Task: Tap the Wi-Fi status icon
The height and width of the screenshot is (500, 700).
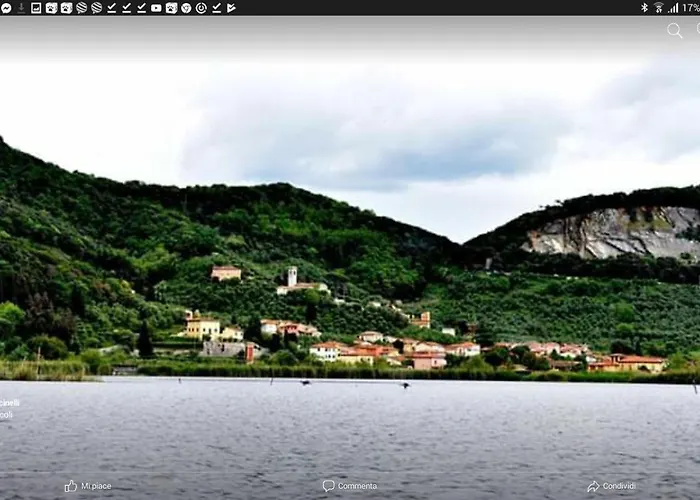Action: click(x=659, y=7)
